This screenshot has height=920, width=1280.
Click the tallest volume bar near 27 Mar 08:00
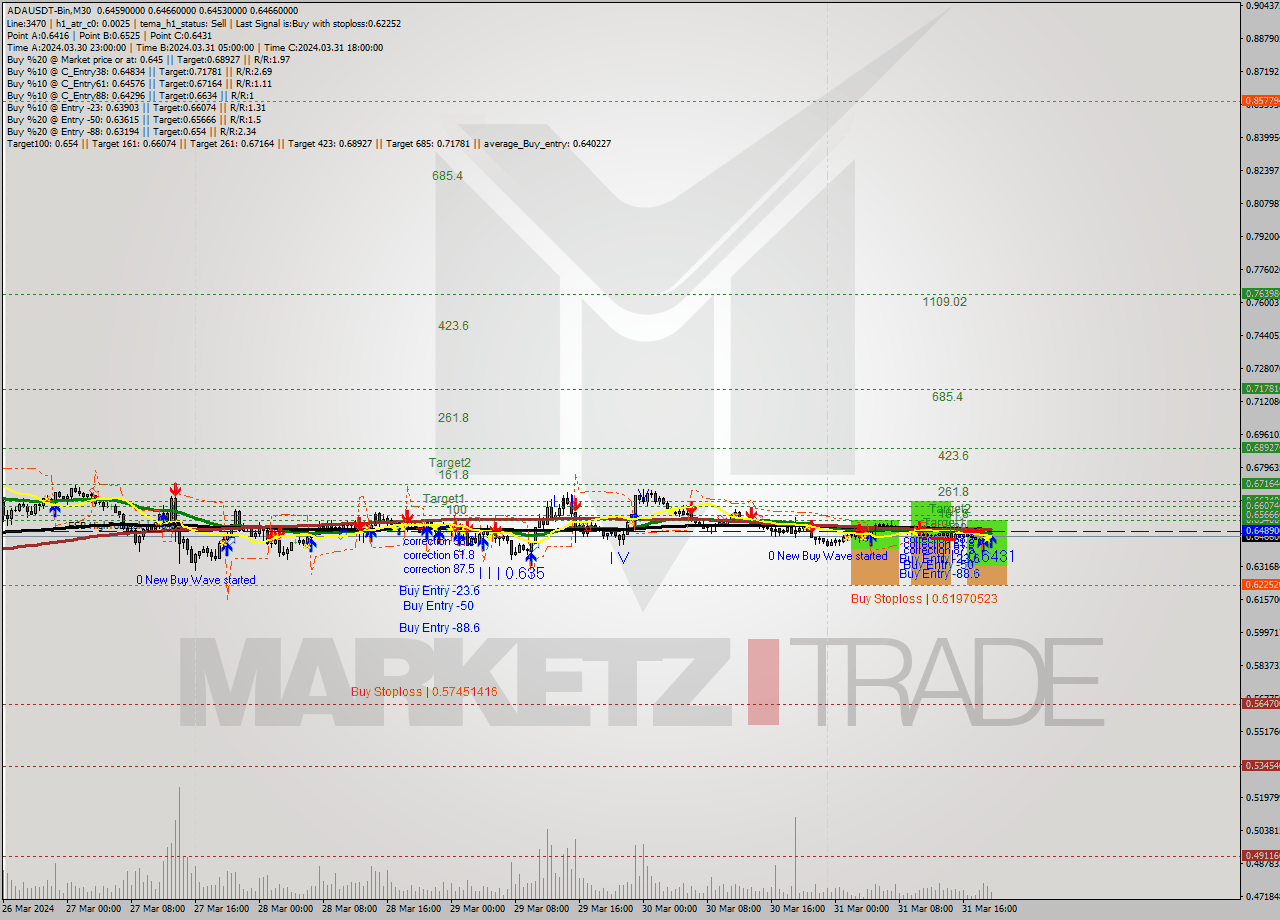pyautogui.click(x=180, y=843)
